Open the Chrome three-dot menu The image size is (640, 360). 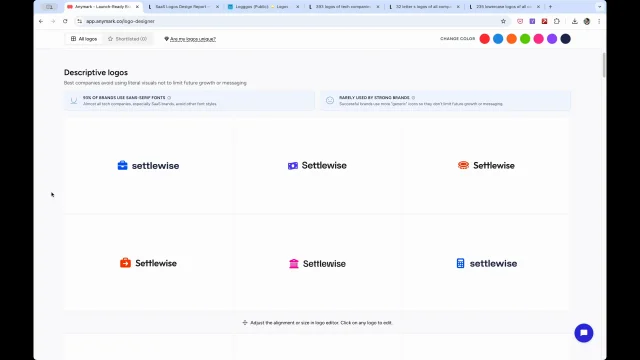point(599,21)
